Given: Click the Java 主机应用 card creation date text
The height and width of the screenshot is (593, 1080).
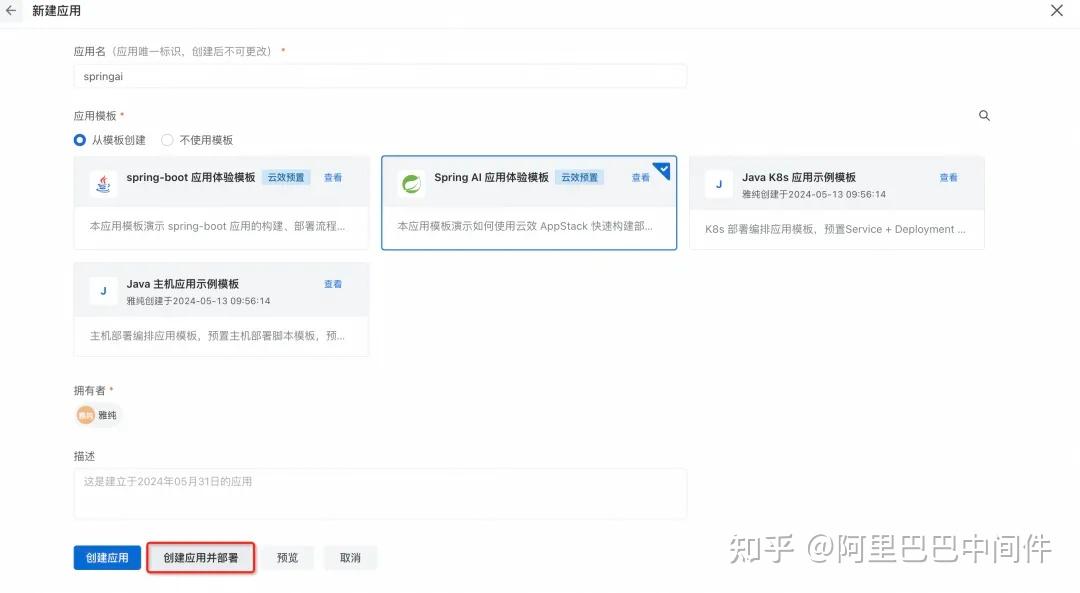Looking at the screenshot, I should point(198,301).
